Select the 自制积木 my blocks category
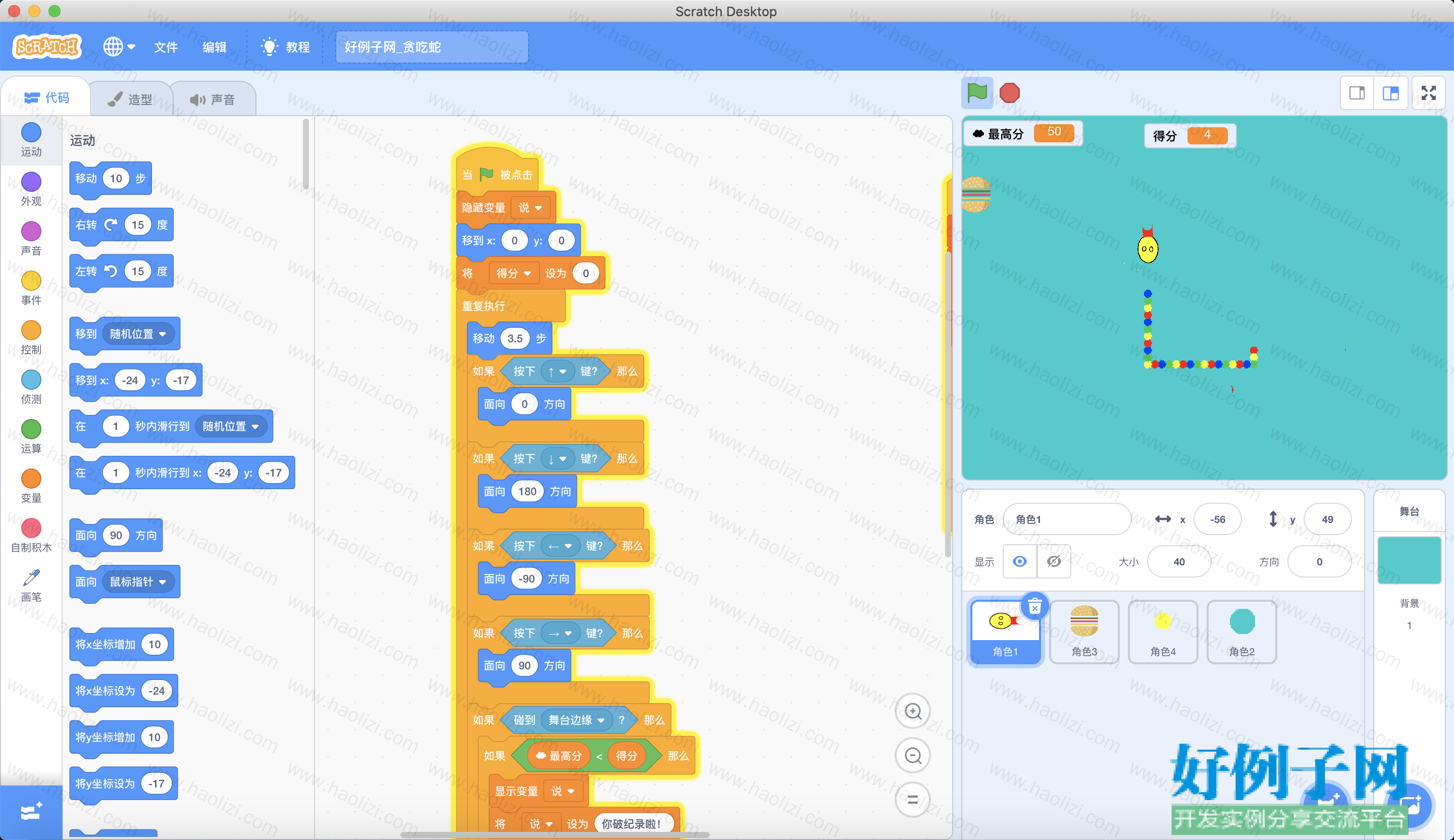1454x840 pixels. (x=31, y=536)
